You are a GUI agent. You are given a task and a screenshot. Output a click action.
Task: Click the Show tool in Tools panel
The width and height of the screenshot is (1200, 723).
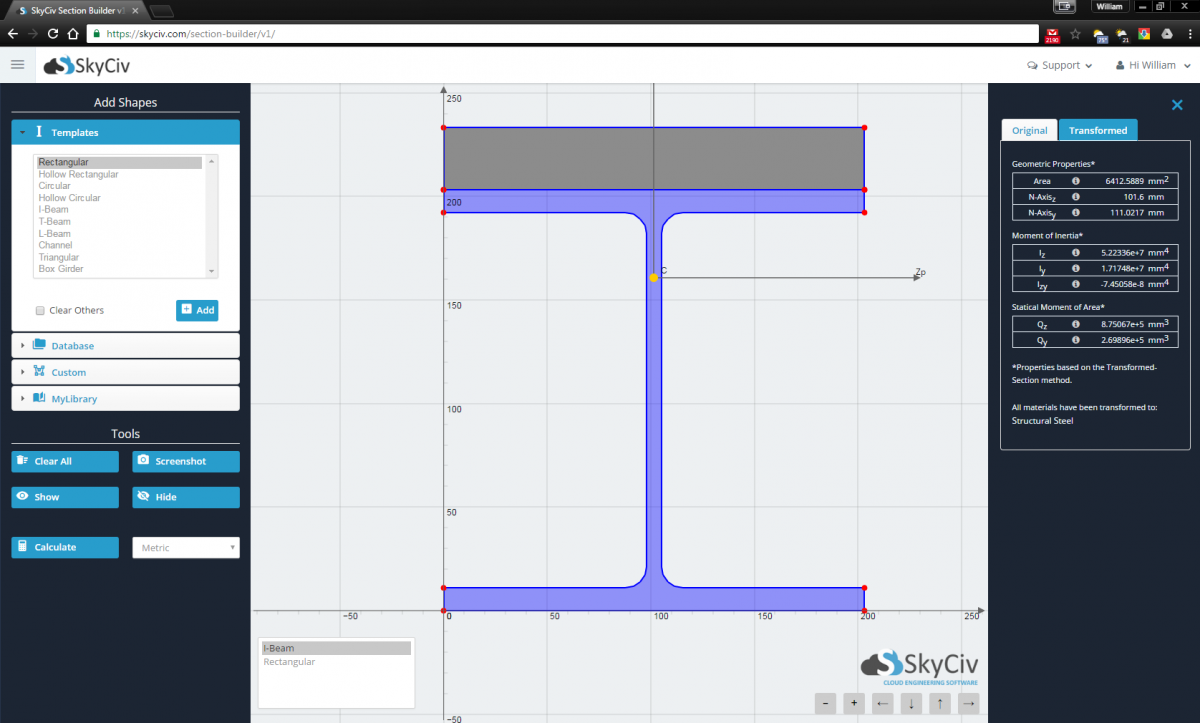click(x=64, y=497)
